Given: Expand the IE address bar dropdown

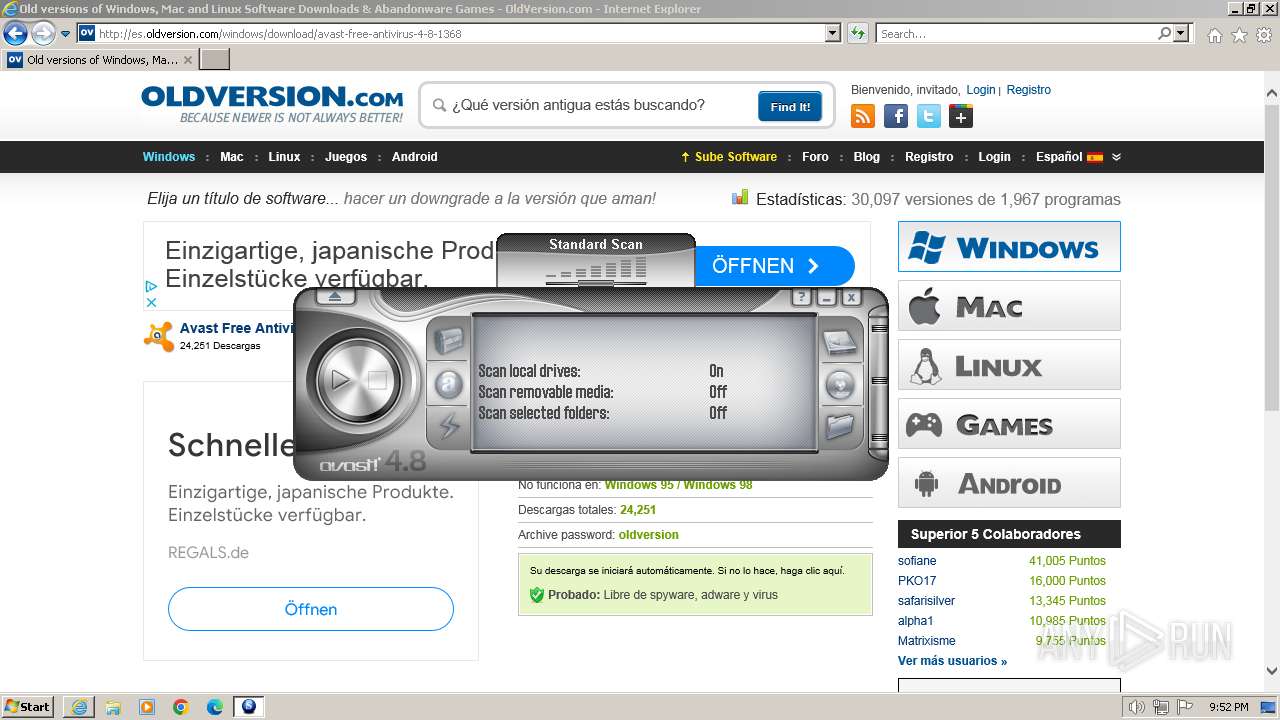Looking at the screenshot, I should [x=833, y=33].
